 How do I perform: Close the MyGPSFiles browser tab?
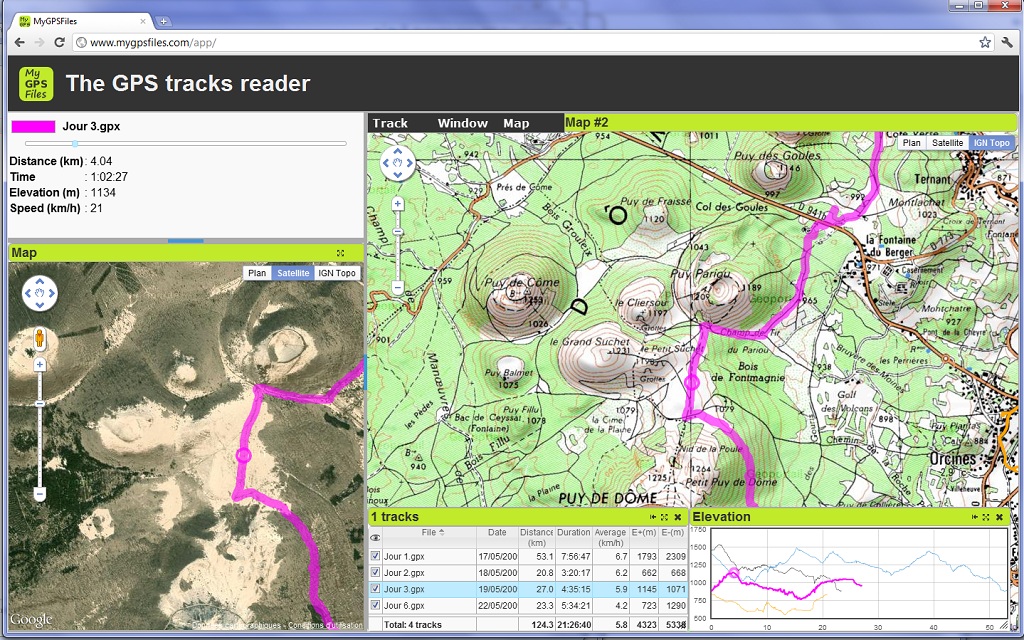pyautogui.click(x=143, y=21)
